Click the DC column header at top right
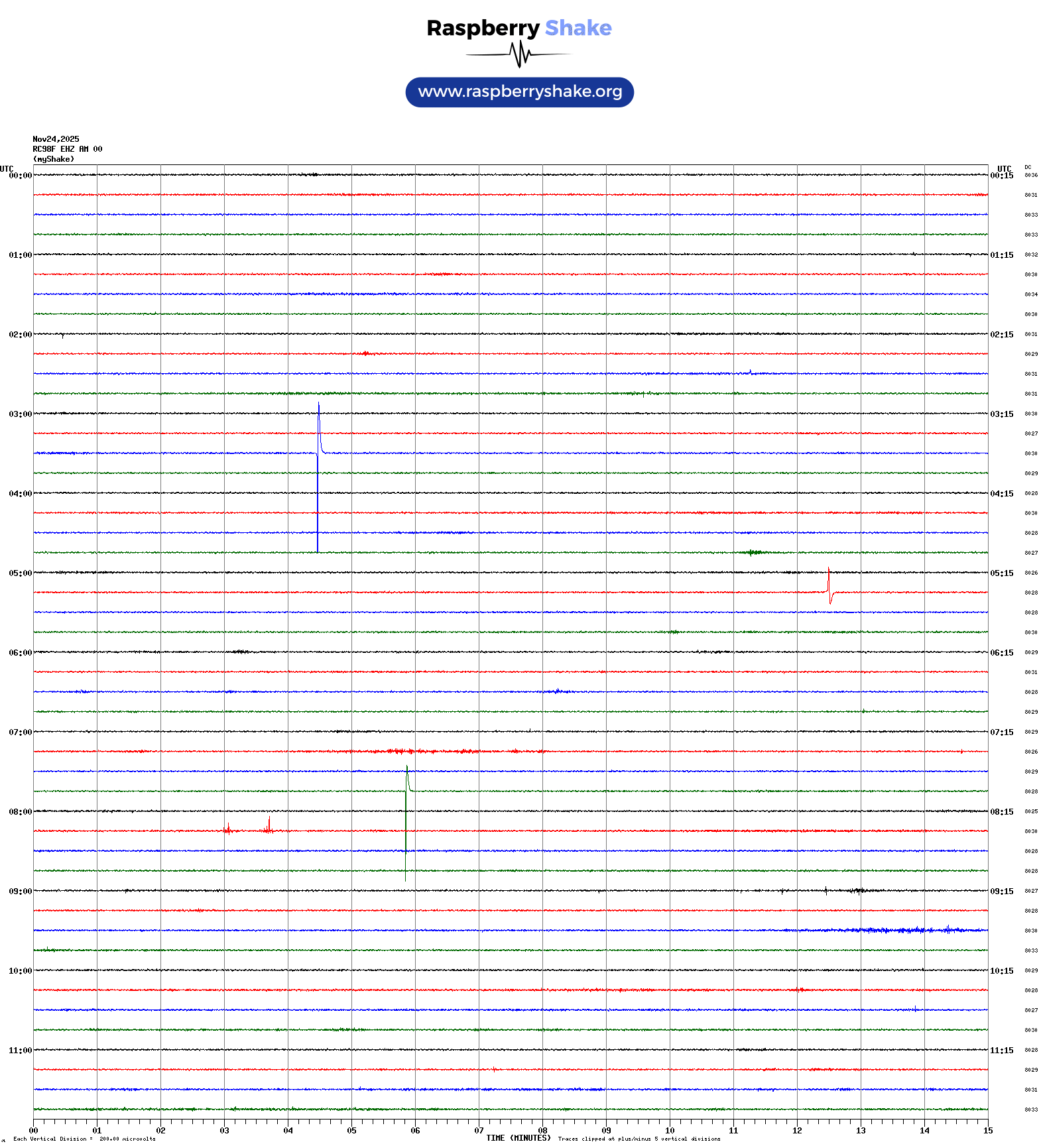This screenshot has height=1148, width=1041. [1028, 168]
